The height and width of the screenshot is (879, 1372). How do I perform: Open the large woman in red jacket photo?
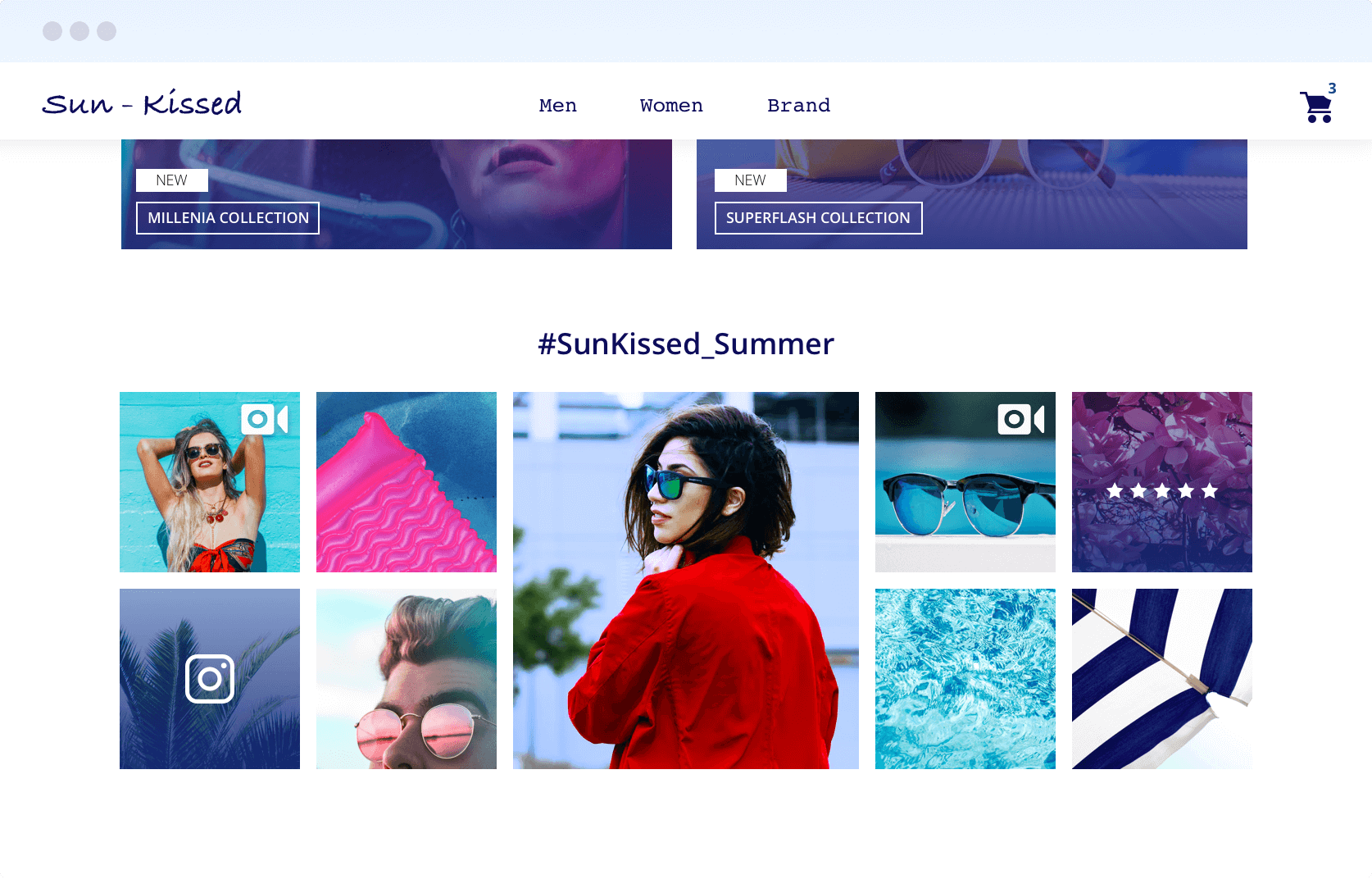686,581
